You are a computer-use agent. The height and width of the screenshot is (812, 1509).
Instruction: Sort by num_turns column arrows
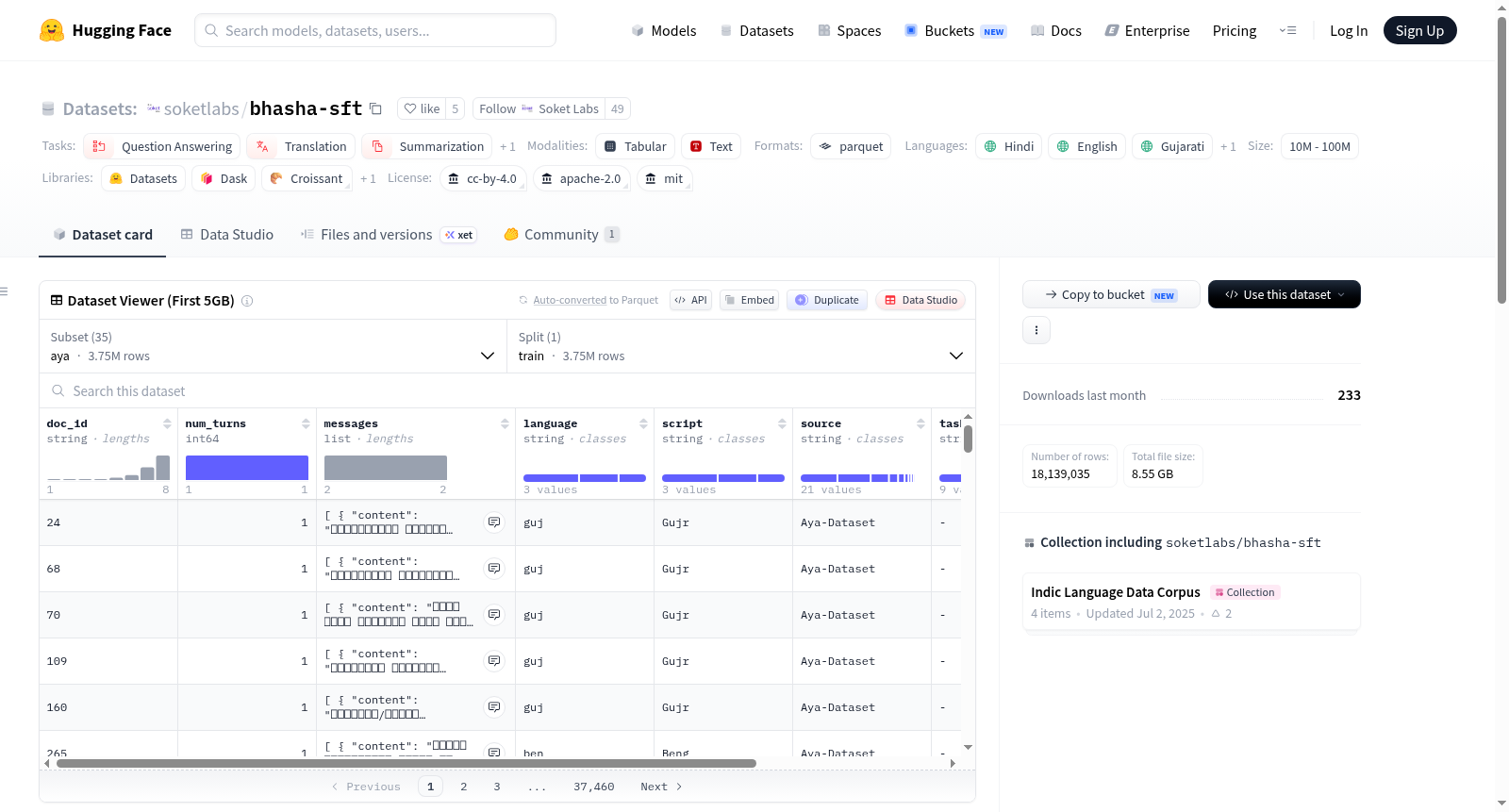click(306, 423)
